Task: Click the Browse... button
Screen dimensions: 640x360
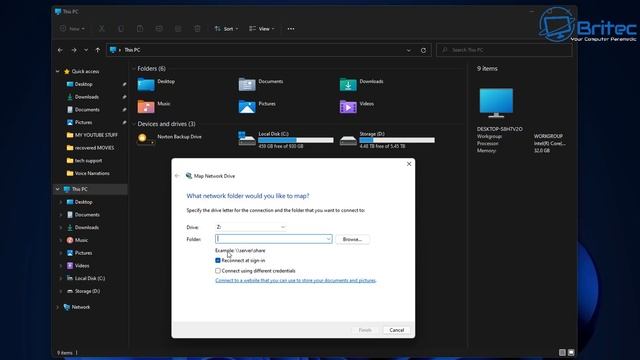Action: coord(352,239)
